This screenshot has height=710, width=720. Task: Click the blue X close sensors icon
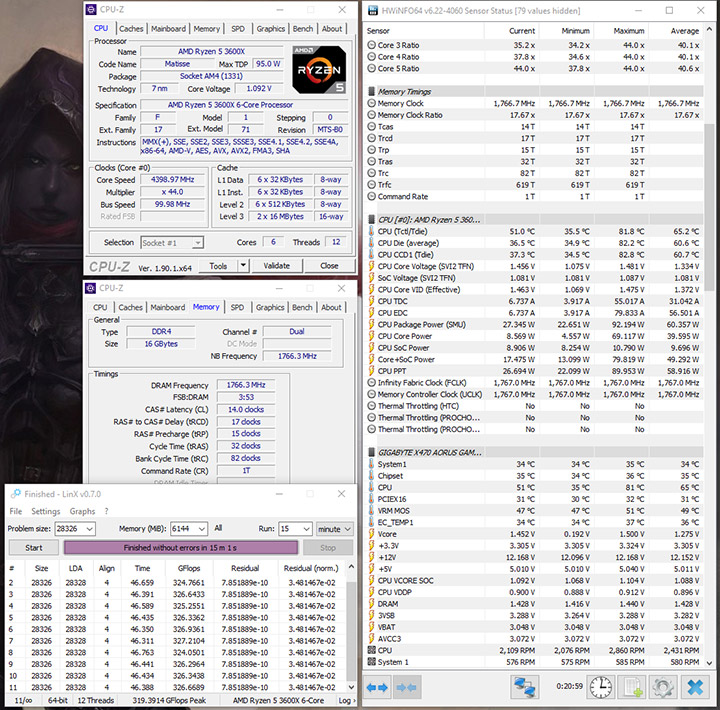693,688
